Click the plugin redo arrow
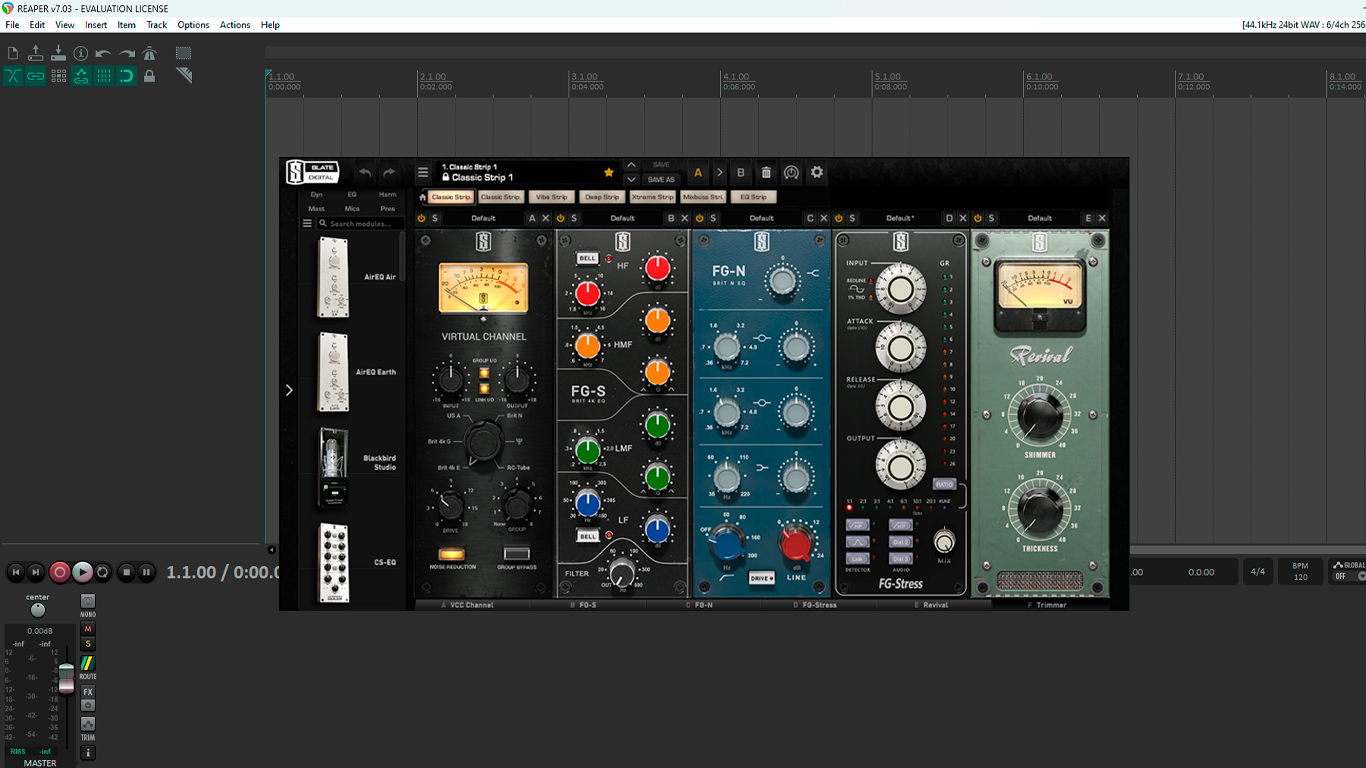Image resolution: width=1366 pixels, height=768 pixels. coord(389,173)
